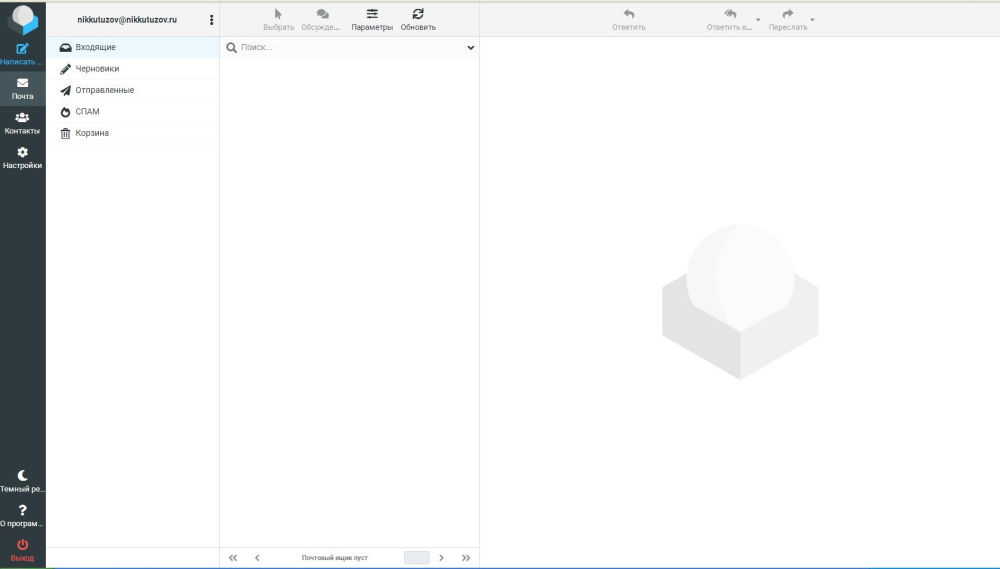
Task: Open the СПАМ folder
Action: coord(133,112)
